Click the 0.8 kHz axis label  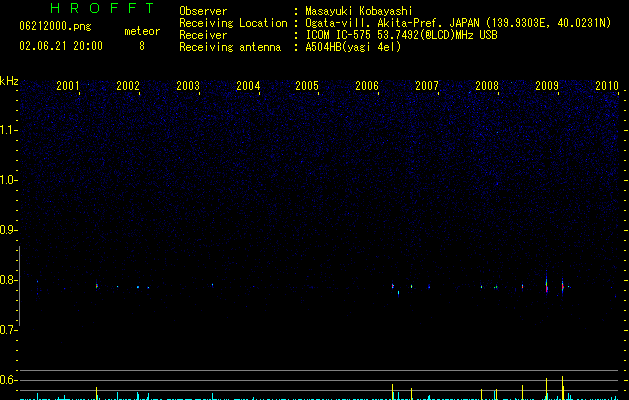click(8, 280)
